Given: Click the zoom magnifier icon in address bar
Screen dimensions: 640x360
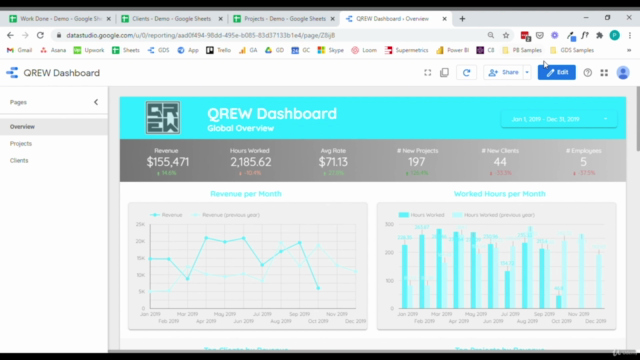Looking at the screenshot, I should [x=491, y=36].
